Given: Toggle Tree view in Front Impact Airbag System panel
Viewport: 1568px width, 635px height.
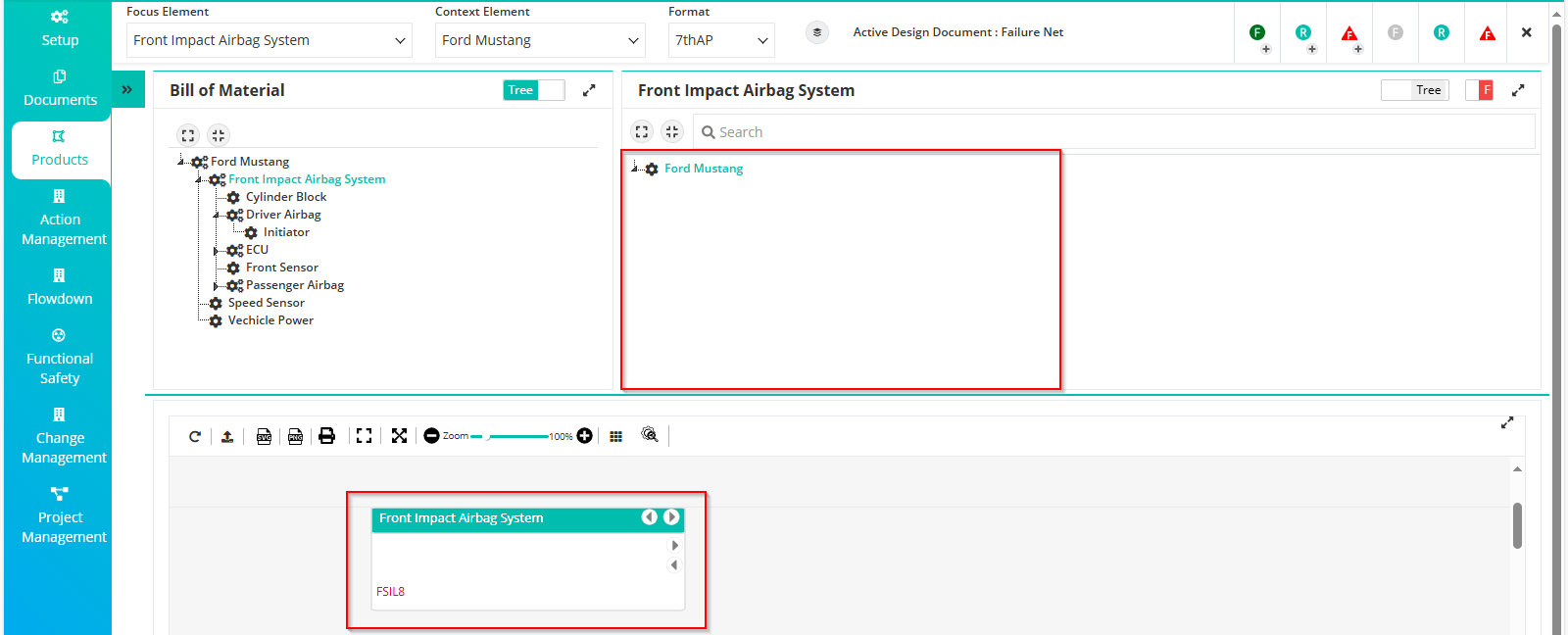Looking at the screenshot, I should point(1415,90).
